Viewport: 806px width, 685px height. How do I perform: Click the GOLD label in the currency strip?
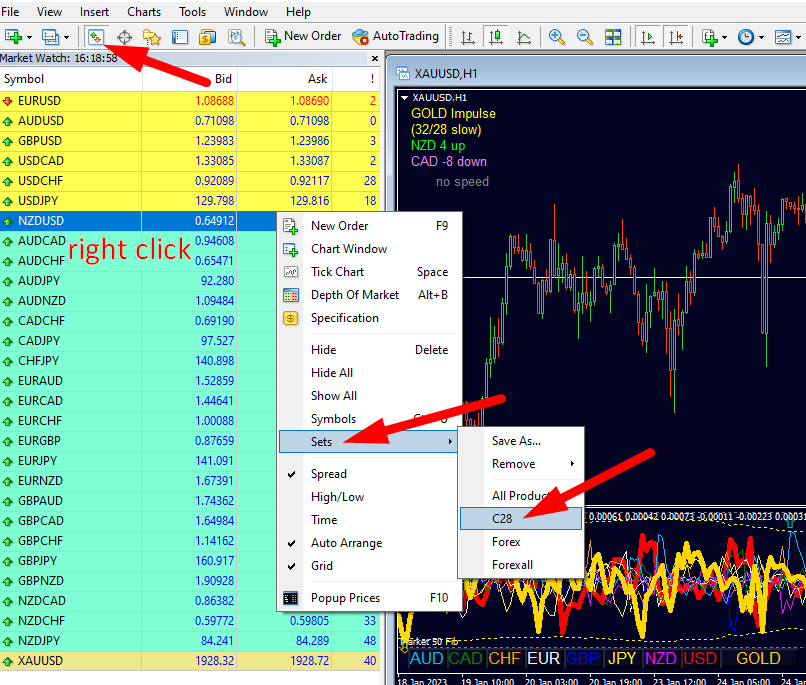click(758, 658)
